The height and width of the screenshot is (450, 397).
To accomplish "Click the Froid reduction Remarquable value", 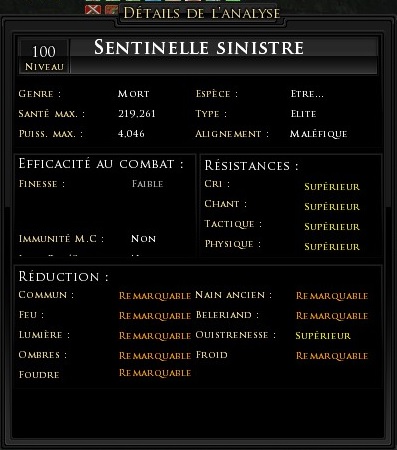I will [x=332, y=356].
